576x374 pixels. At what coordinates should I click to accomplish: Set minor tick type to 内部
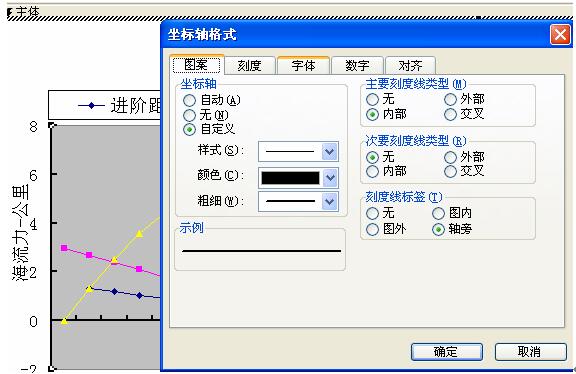pos(372,171)
